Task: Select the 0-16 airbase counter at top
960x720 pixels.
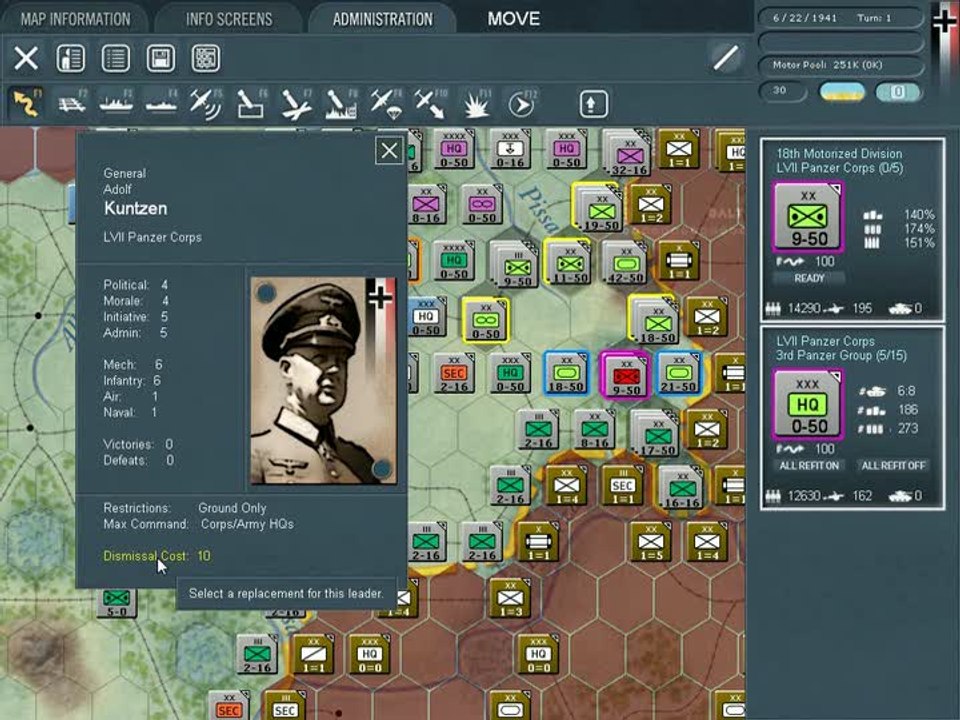Action: [510, 150]
